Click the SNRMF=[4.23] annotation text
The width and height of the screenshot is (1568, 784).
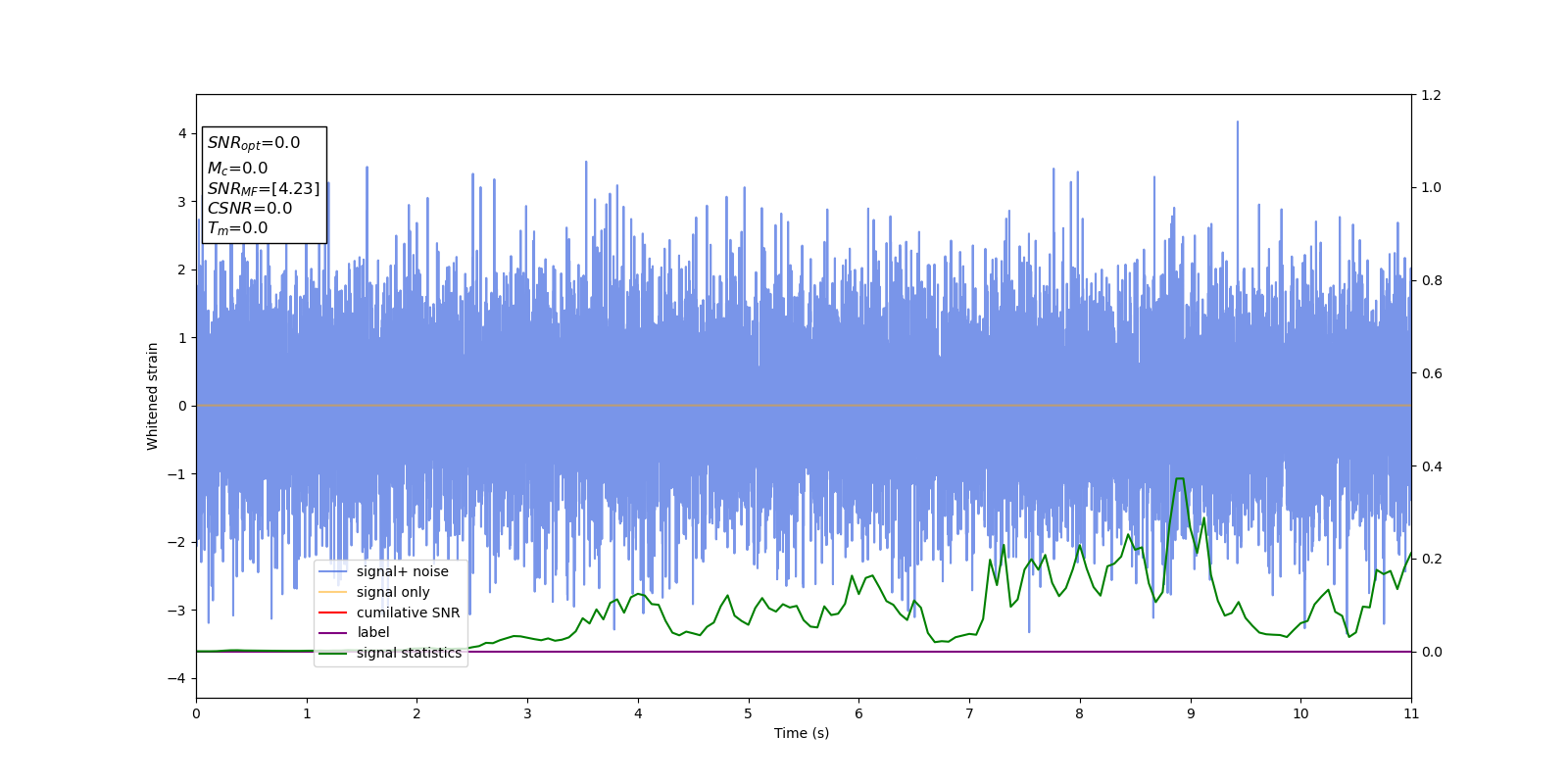264,189
